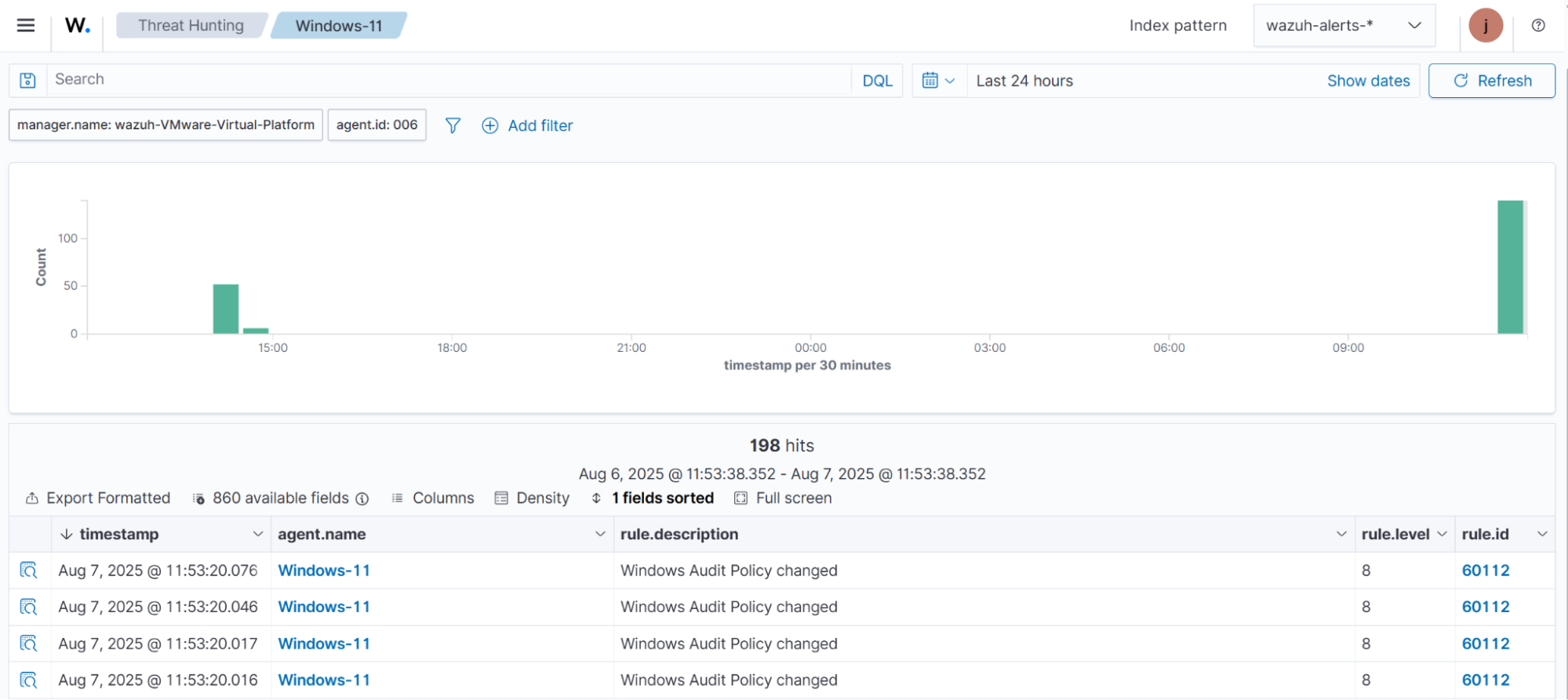Open rule 60112 link in 11:53:20.076 row
The image size is (1568, 700).
click(x=1486, y=571)
